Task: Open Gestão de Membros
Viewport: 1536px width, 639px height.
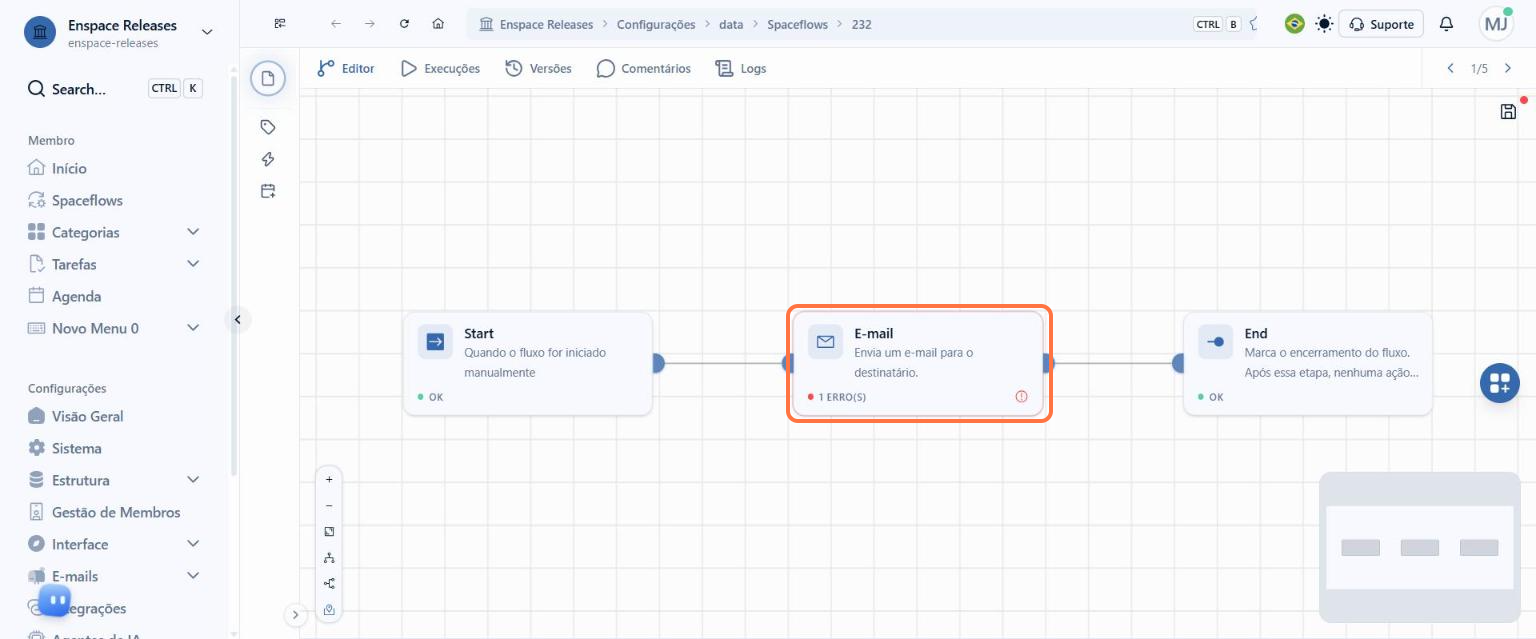Action: [115, 512]
